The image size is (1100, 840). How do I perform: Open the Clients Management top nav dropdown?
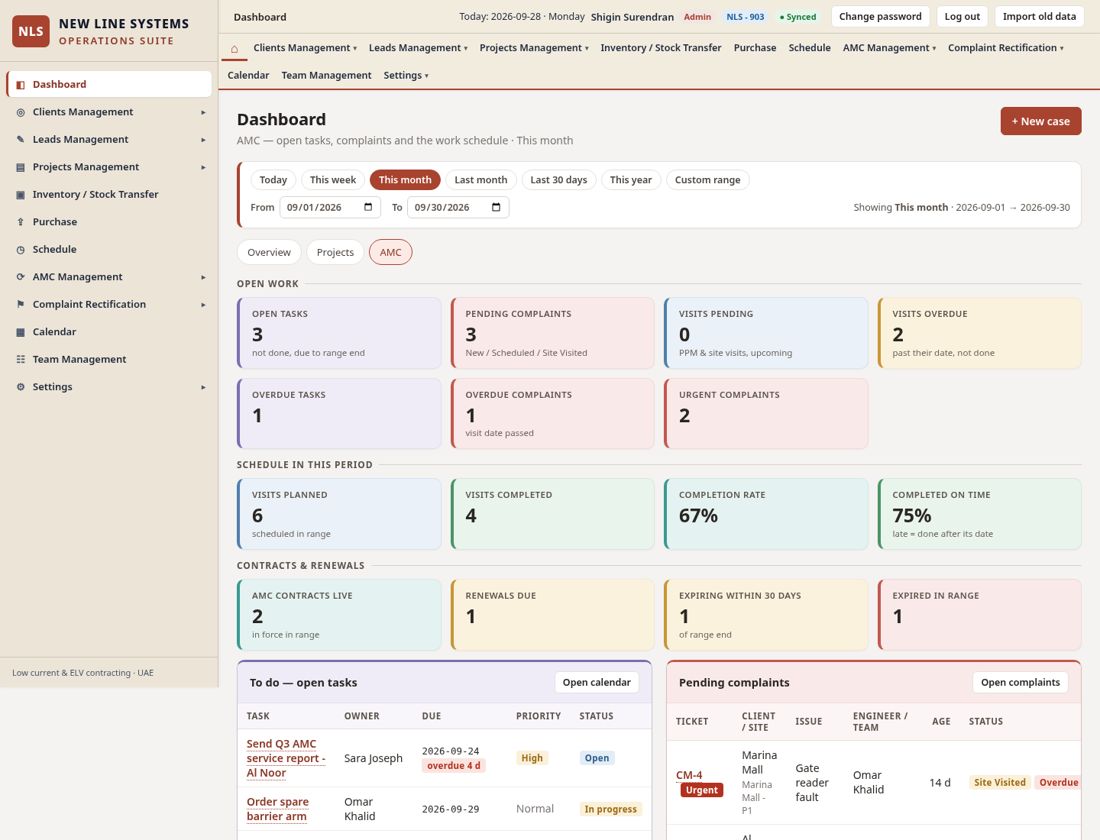[305, 48]
